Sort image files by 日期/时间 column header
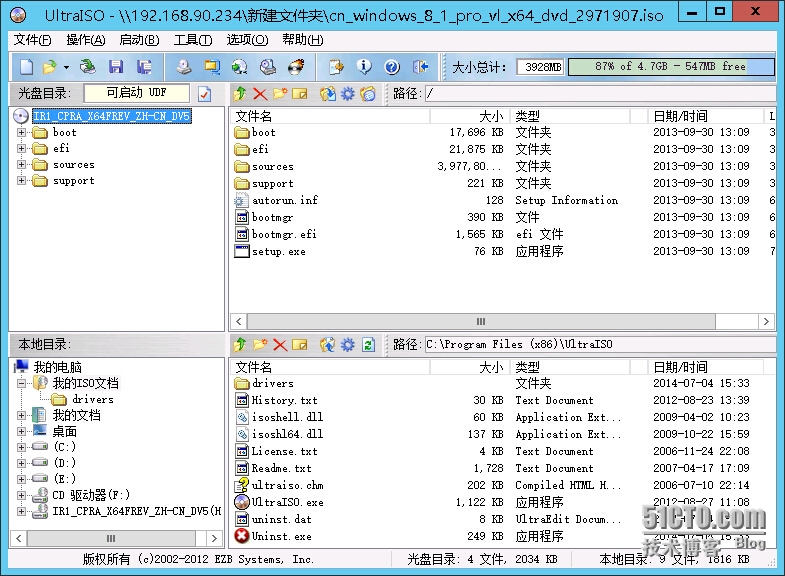The width and height of the screenshot is (785, 576). [x=705, y=116]
